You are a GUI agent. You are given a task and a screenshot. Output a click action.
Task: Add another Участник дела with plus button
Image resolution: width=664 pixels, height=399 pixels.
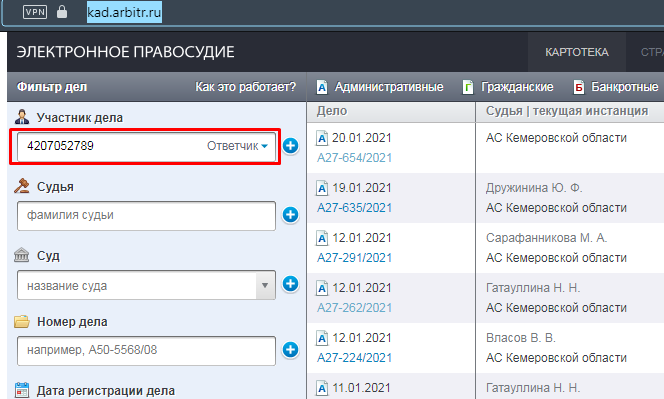pos(290,146)
